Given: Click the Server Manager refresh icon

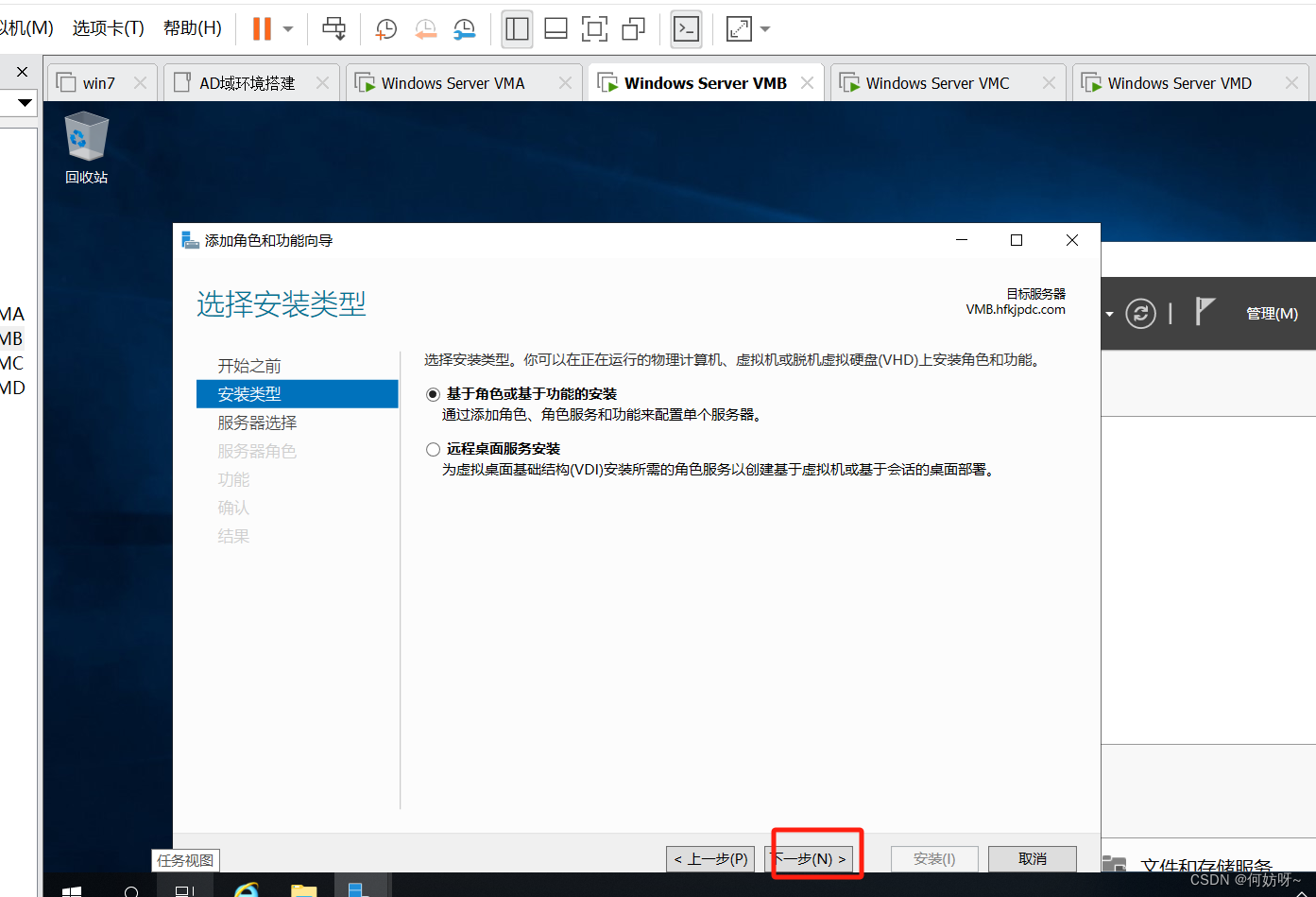Looking at the screenshot, I should 1140,313.
